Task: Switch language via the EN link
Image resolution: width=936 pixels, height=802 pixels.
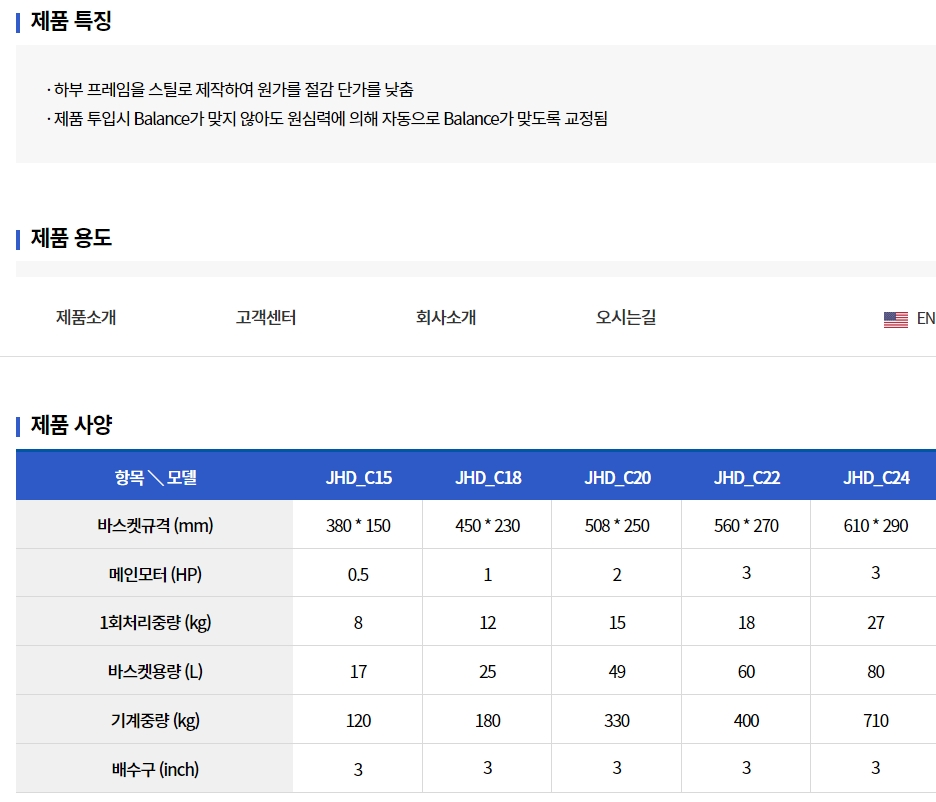Action: [926, 319]
